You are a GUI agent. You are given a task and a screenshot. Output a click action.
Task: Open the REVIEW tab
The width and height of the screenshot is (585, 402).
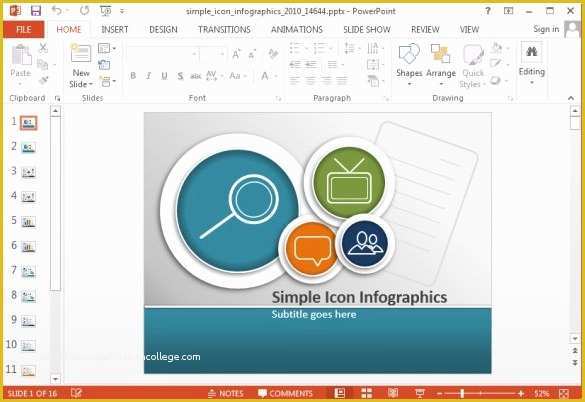click(x=425, y=29)
